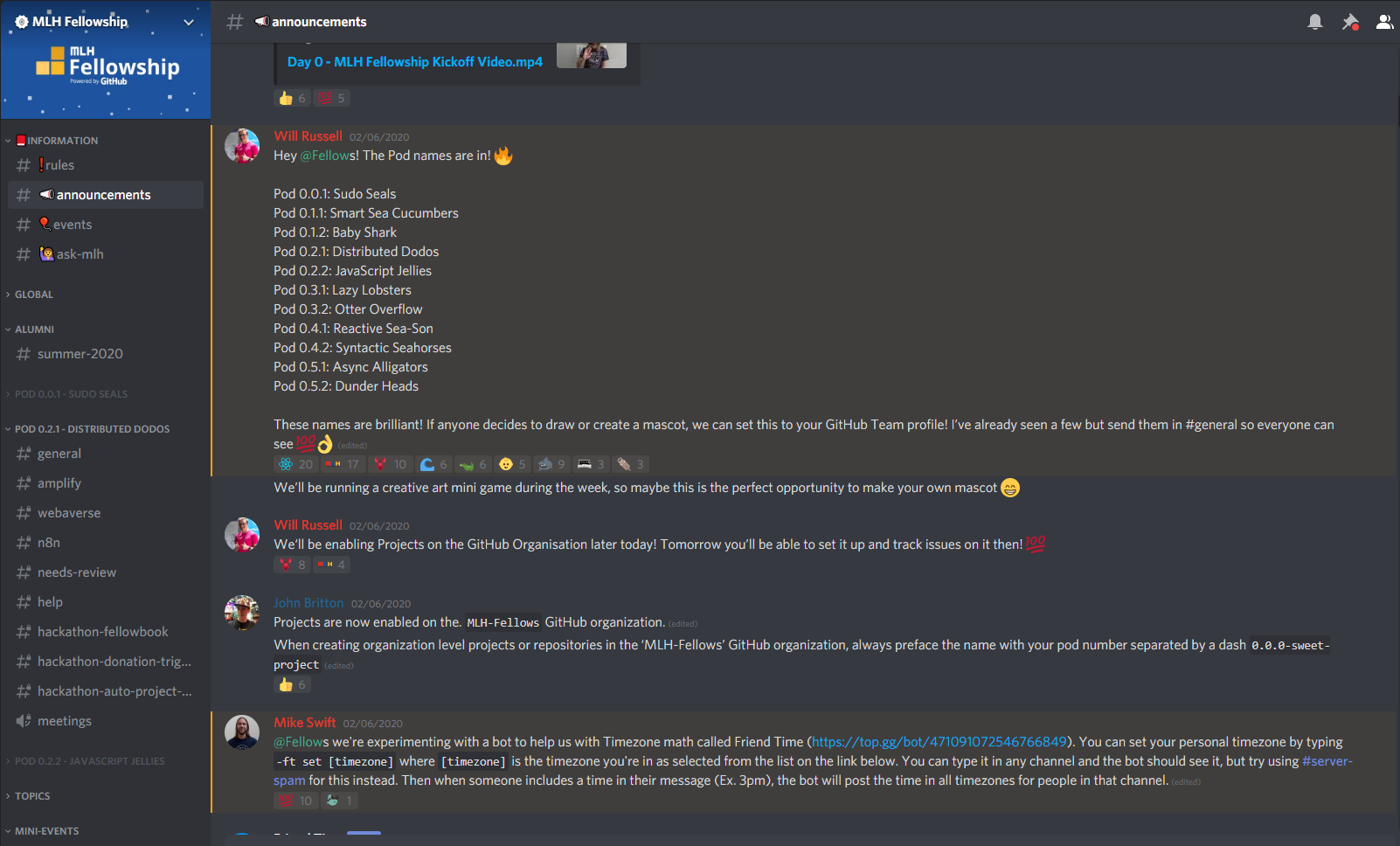
Task: Toggle React atom reaction with 20 votes
Action: 295,464
